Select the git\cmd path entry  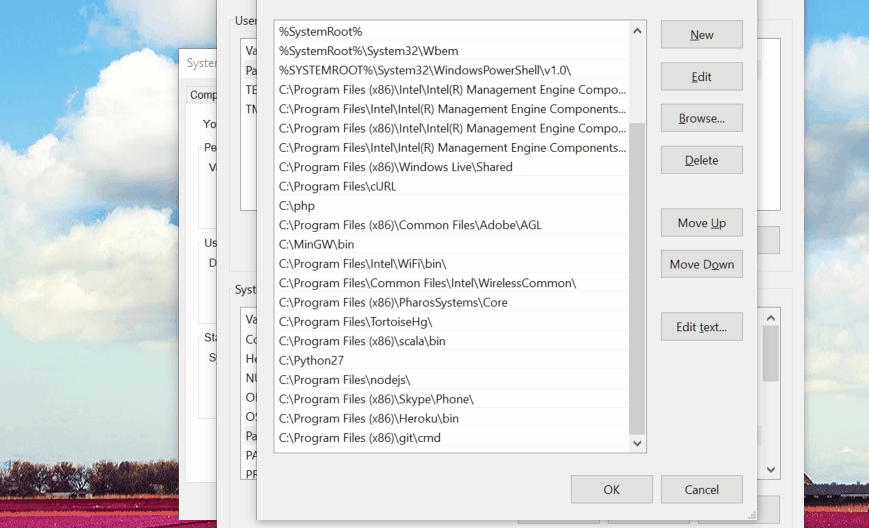452,438
